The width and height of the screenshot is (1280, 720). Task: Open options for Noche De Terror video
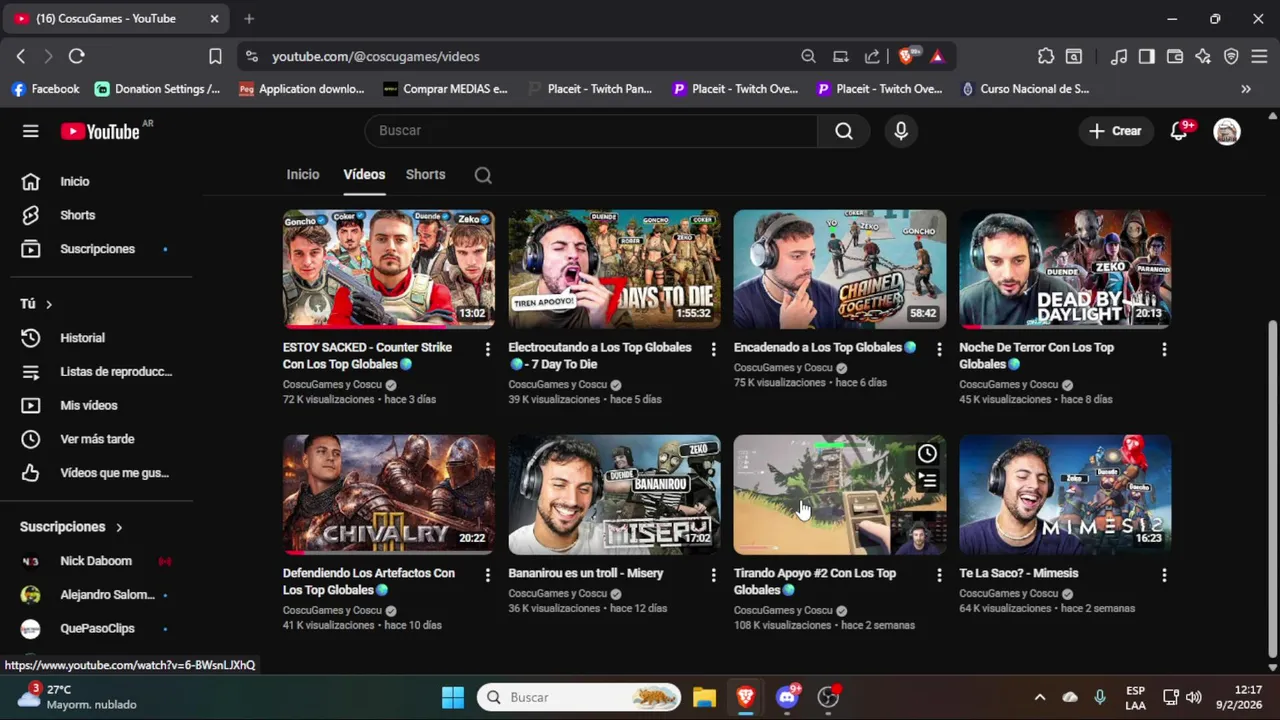(x=1164, y=349)
